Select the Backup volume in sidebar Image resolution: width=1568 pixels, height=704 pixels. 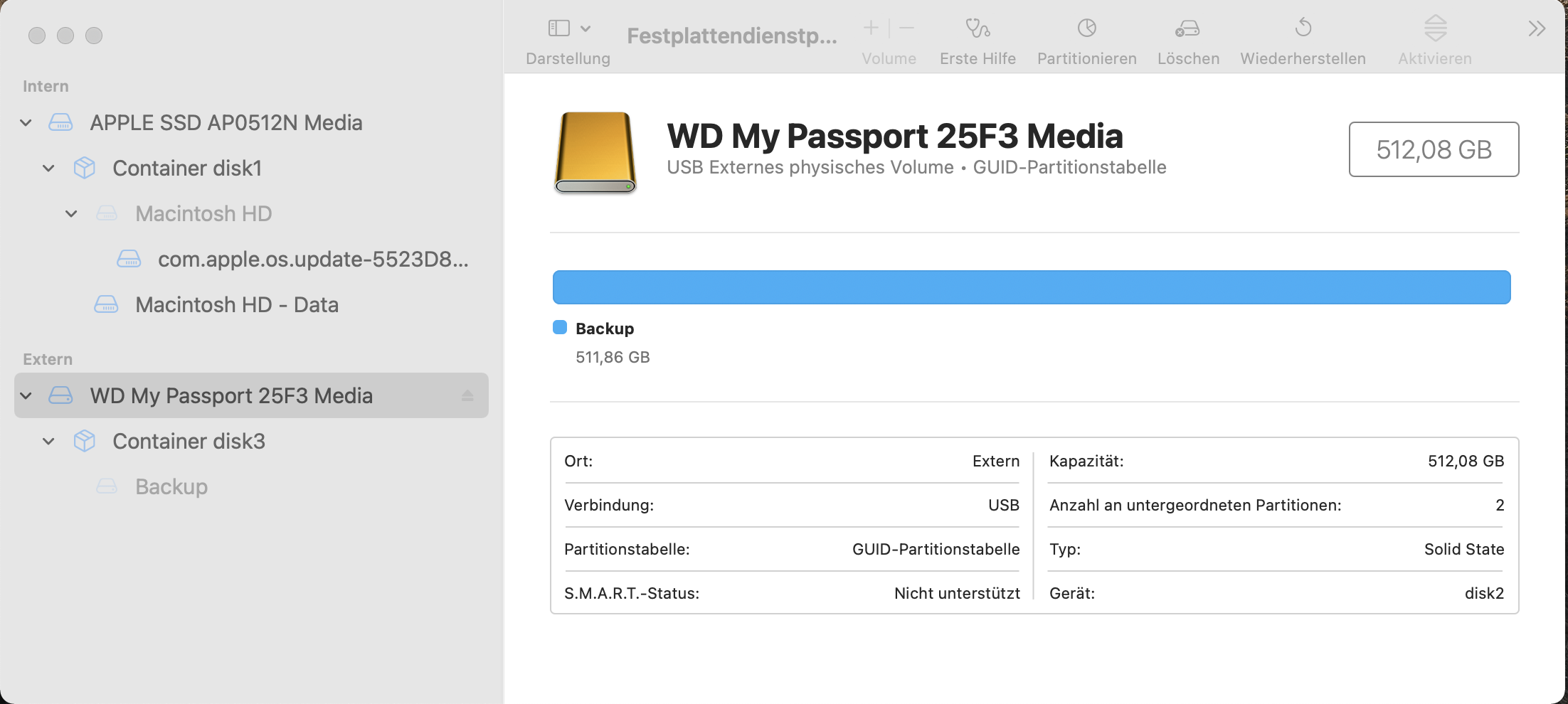[x=171, y=487]
